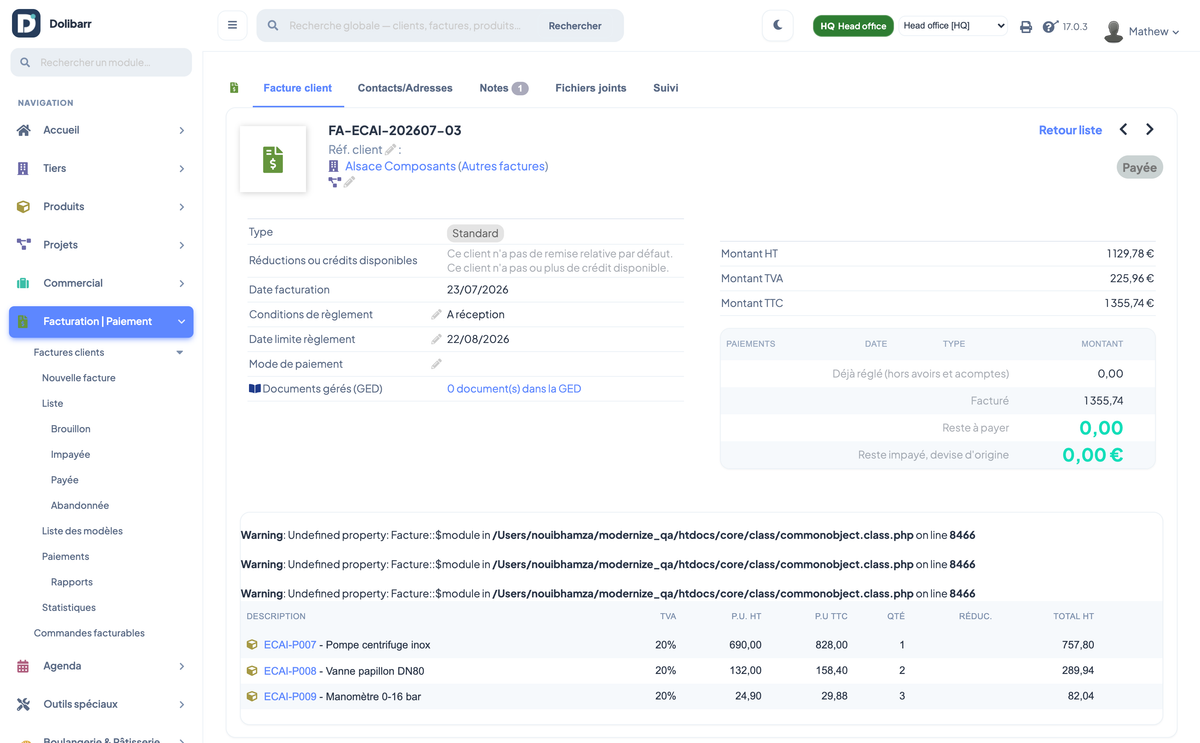This screenshot has height=743, width=1200.
Task: Click the Dolibarr logo icon
Action: tap(26, 23)
